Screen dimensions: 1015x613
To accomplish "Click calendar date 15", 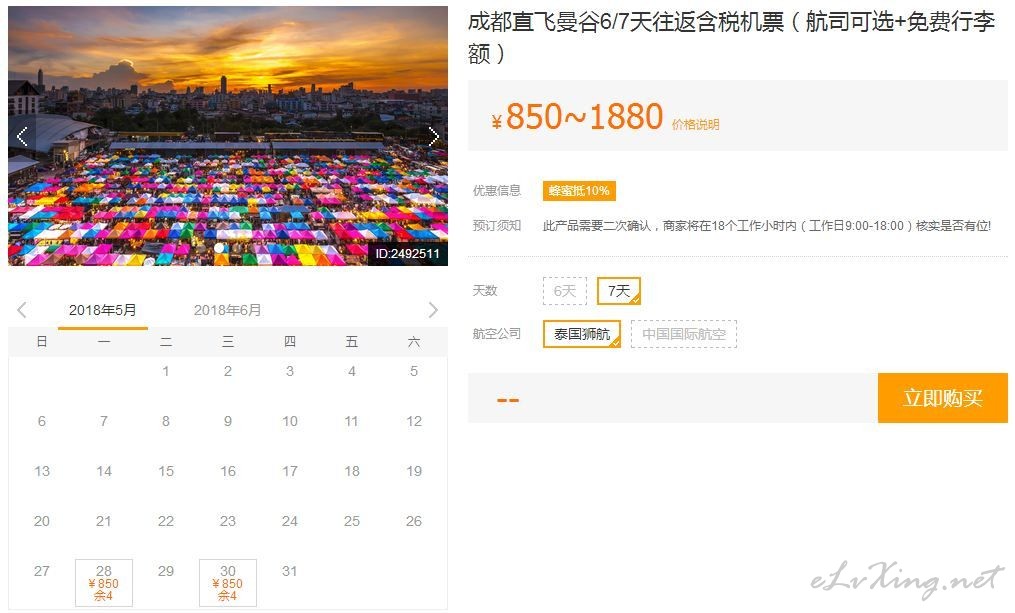I will click(166, 471).
